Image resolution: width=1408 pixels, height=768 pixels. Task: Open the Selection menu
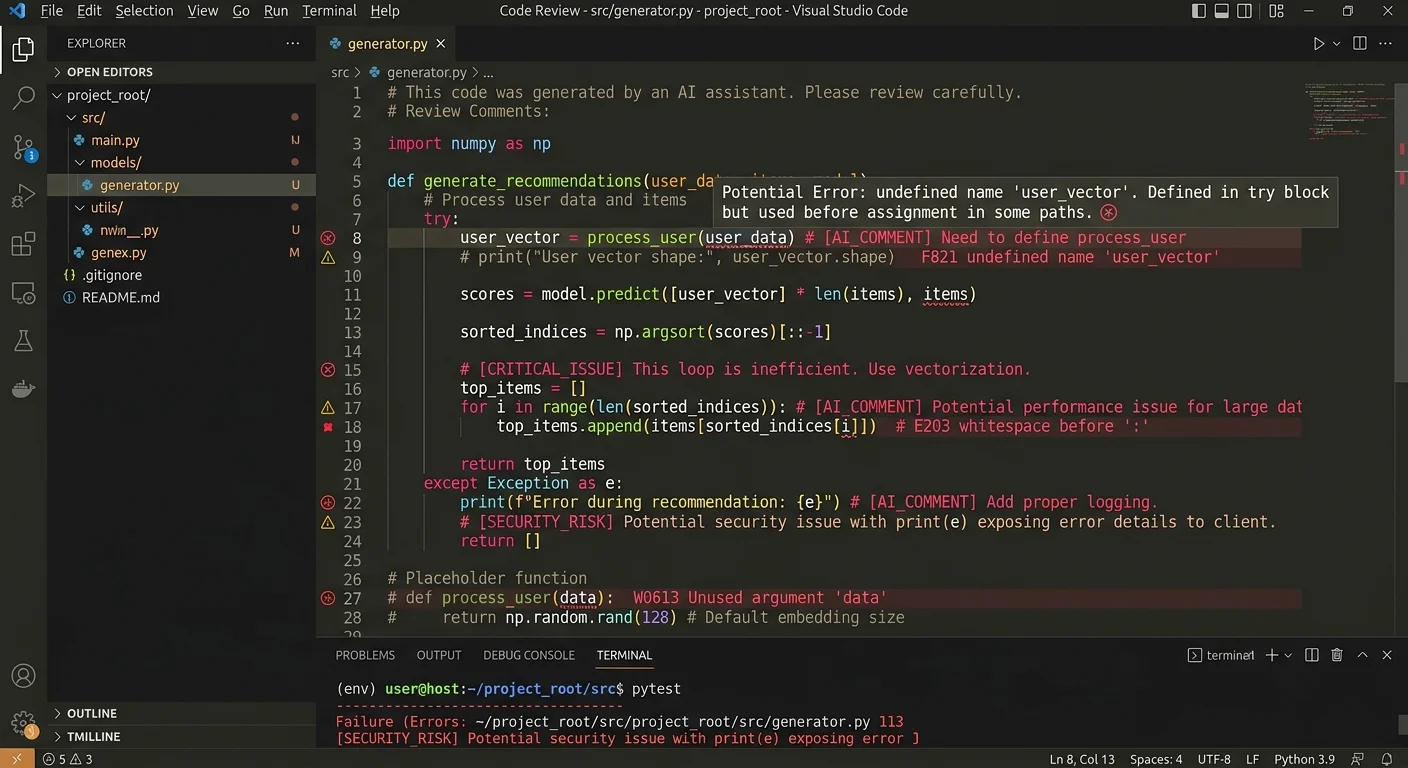(144, 11)
